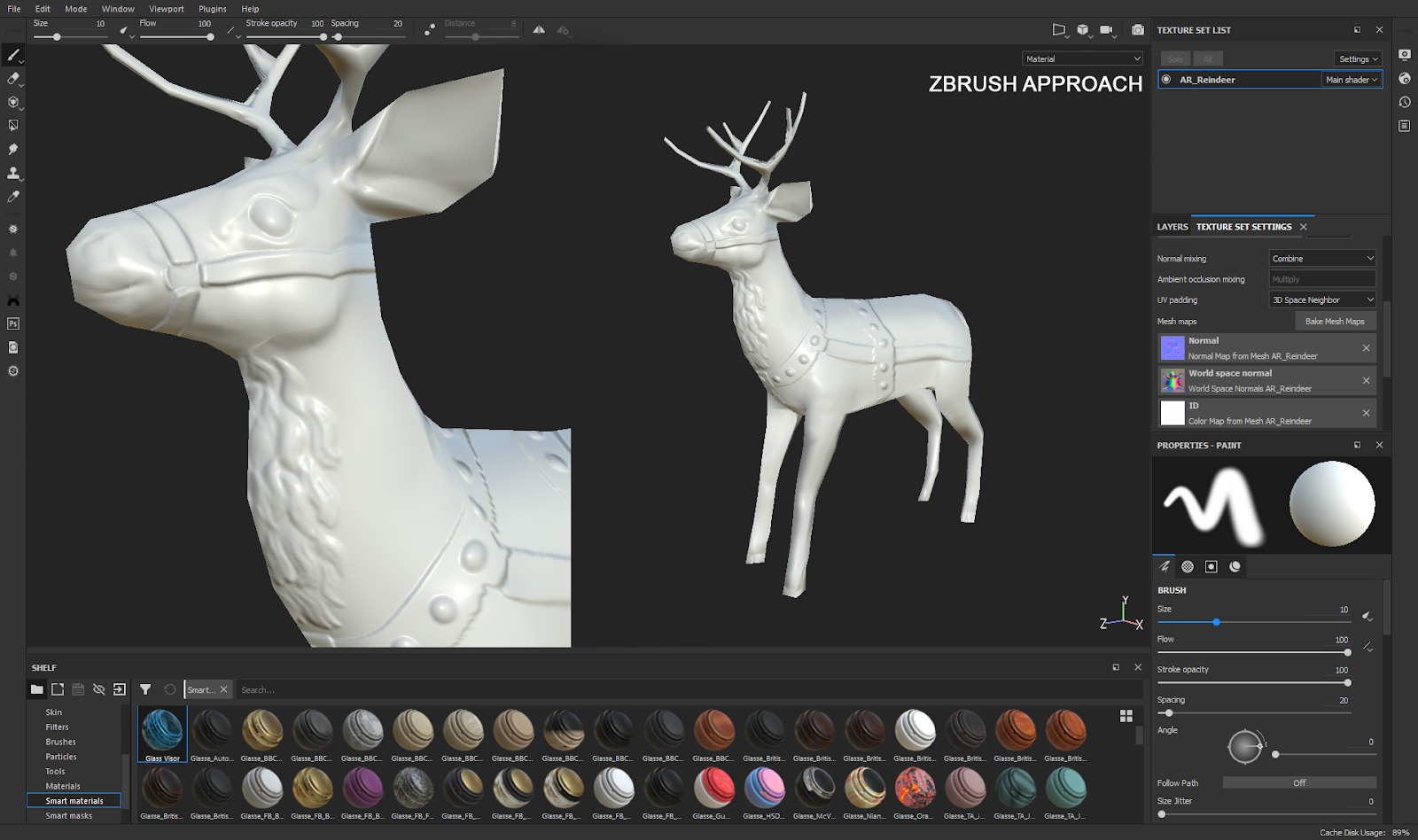Viewport: 1418px width, 840px height.
Task: Open the Material tab in Properties
Action: [1235, 567]
